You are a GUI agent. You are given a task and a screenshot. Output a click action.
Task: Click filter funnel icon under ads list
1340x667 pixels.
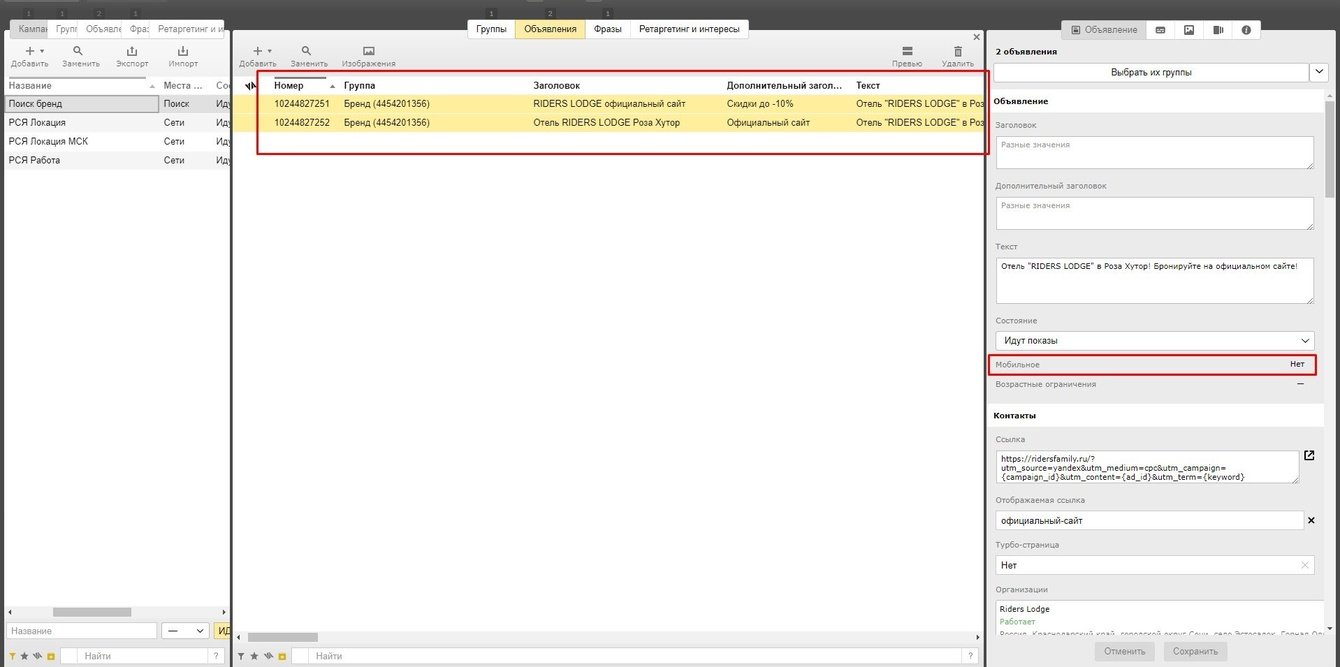point(242,656)
